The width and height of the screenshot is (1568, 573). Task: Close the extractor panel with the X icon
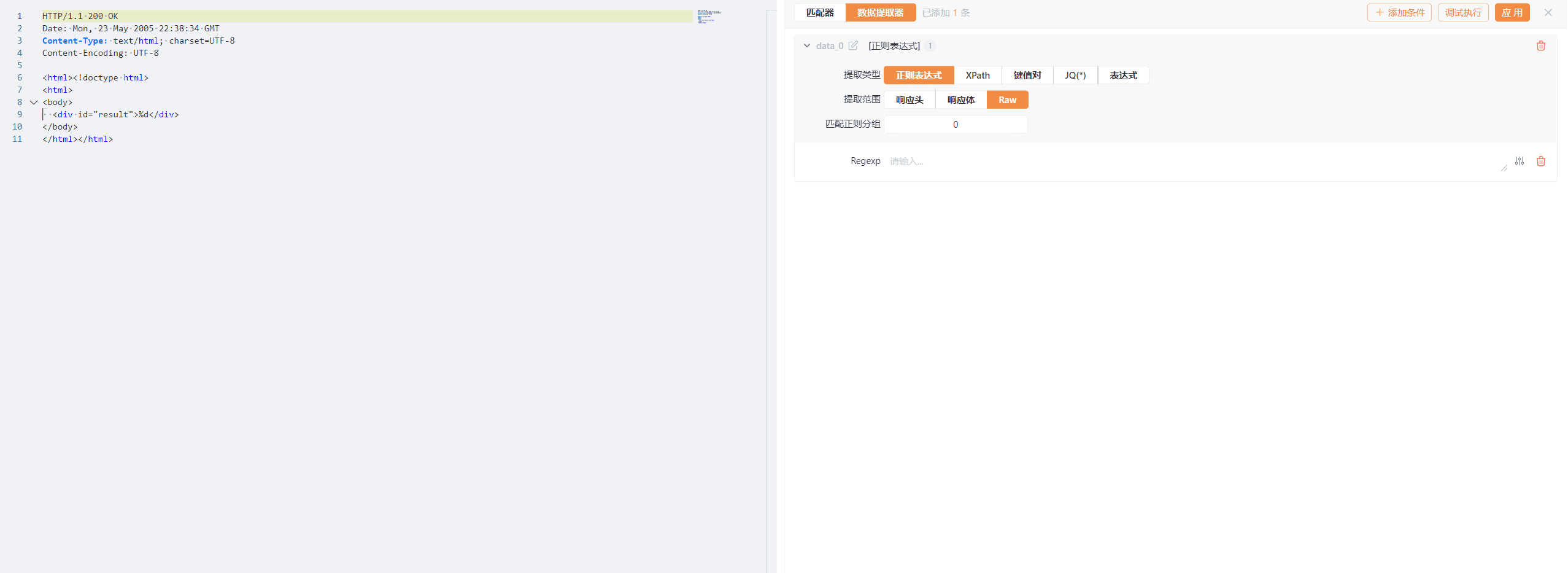pyautogui.click(x=1548, y=12)
